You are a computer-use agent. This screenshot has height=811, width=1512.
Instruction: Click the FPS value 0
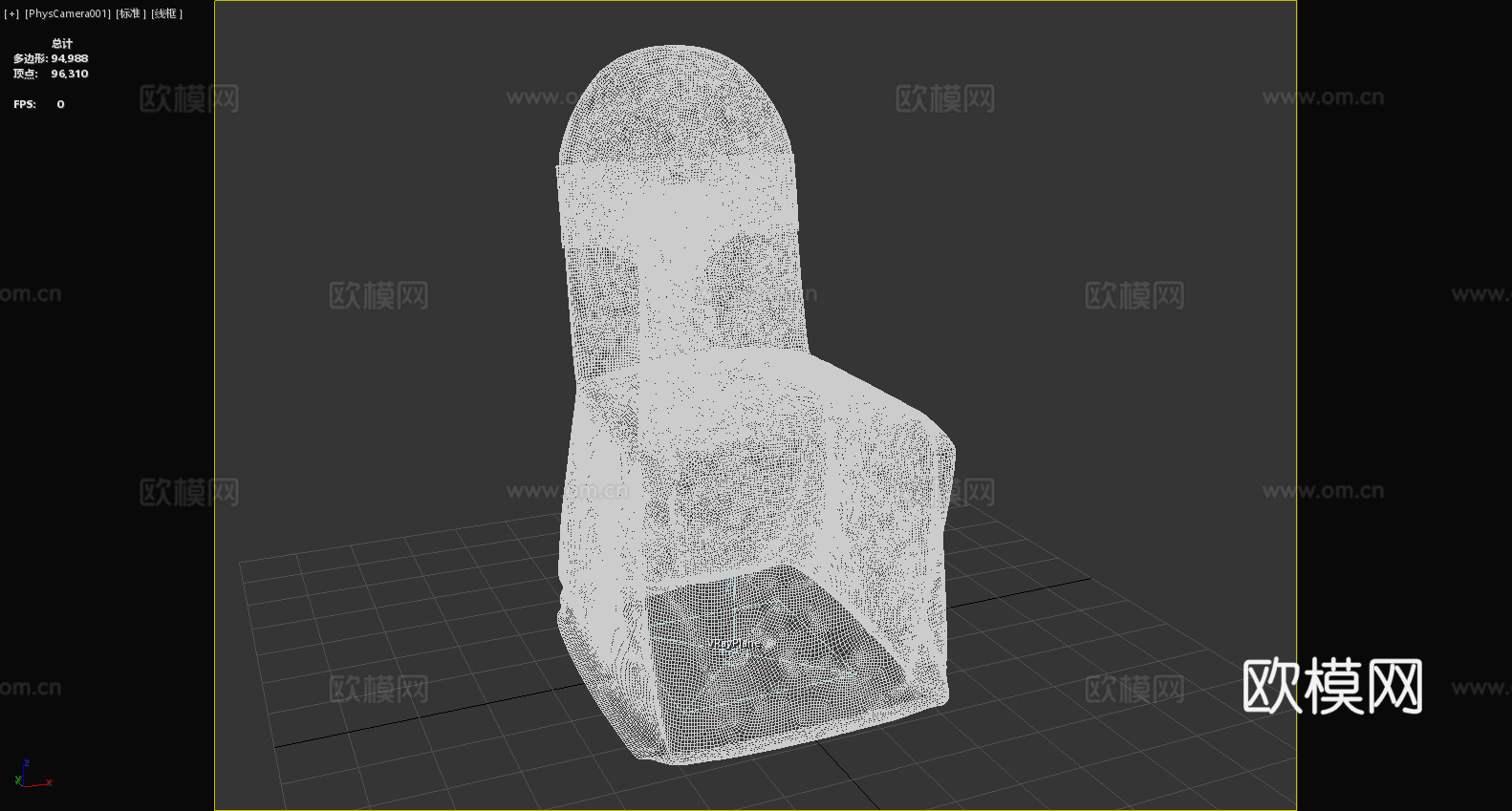pyautogui.click(x=60, y=104)
